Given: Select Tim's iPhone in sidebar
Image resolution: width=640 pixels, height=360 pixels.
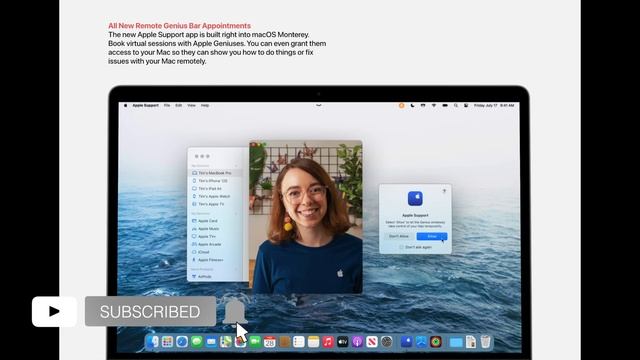Looking at the screenshot, I should [x=210, y=181].
